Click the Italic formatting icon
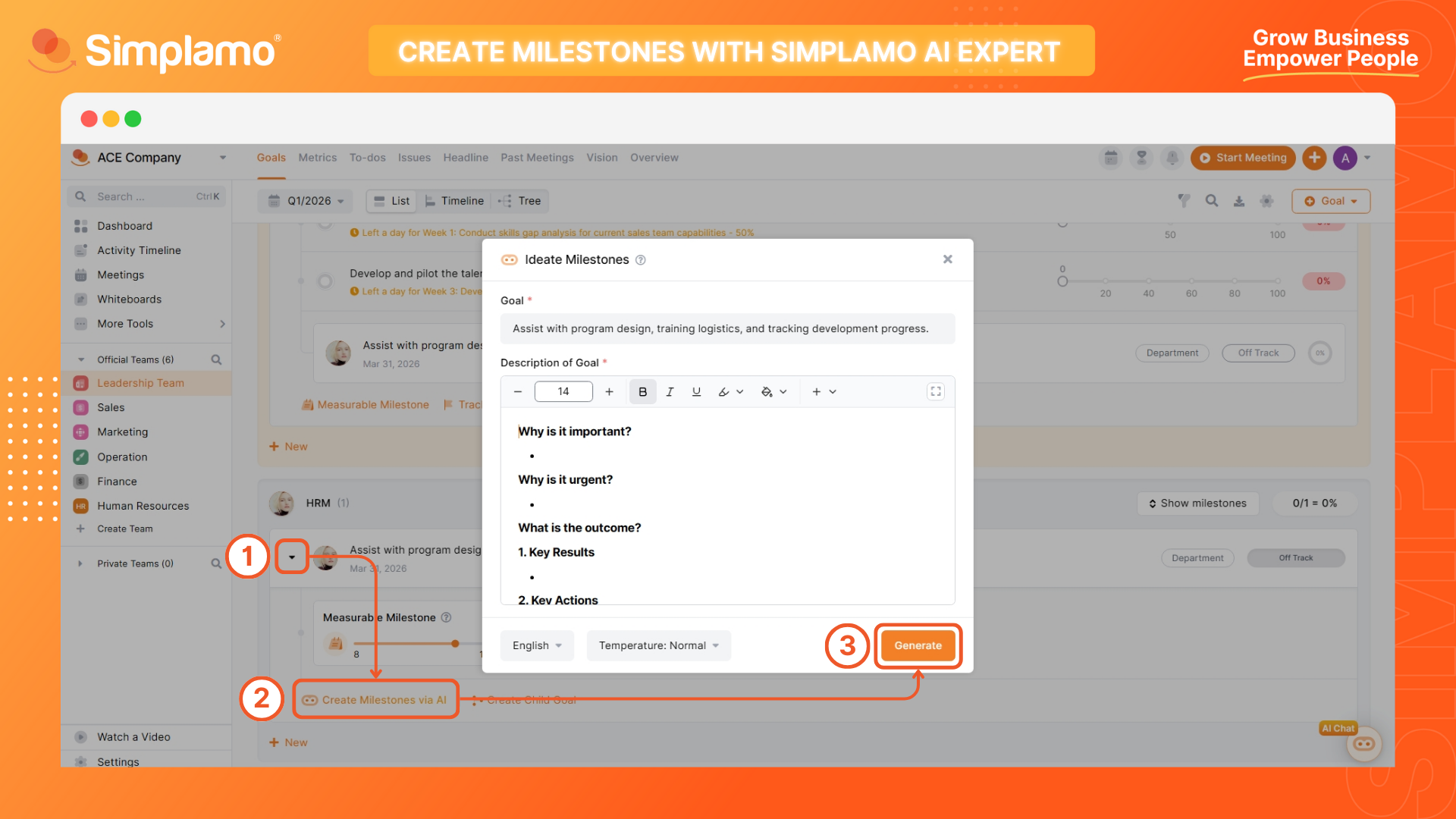The width and height of the screenshot is (1456, 819). click(x=670, y=392)
